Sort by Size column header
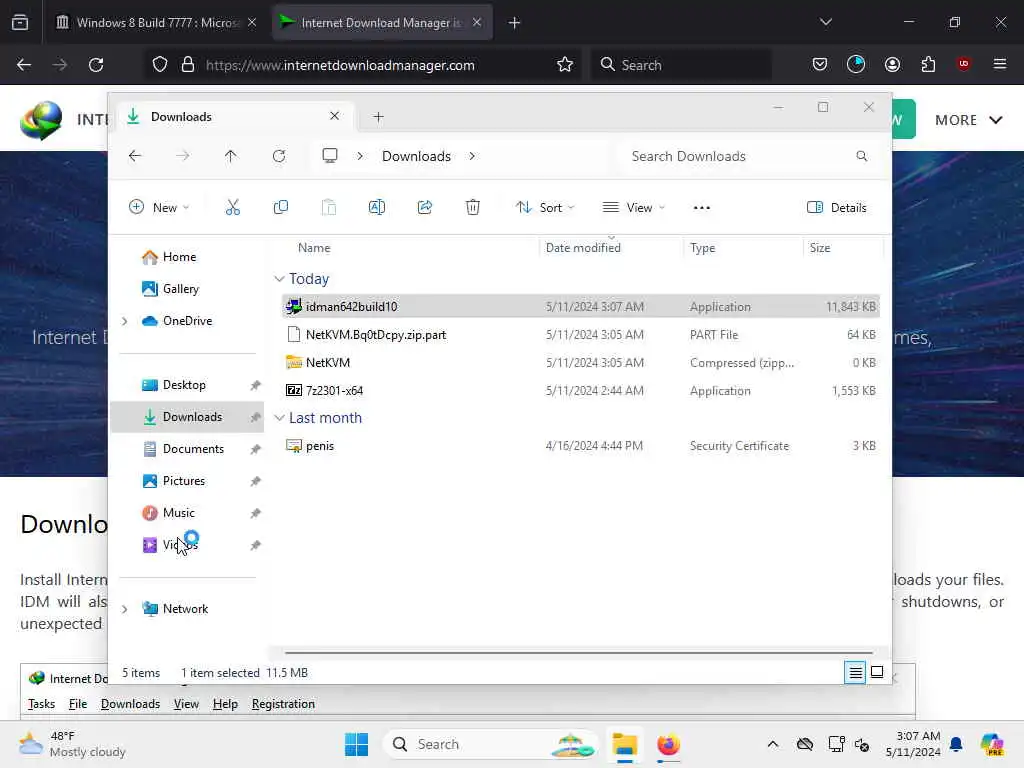Viewport: 1024px width, 768px height. [x=820, y=248]
